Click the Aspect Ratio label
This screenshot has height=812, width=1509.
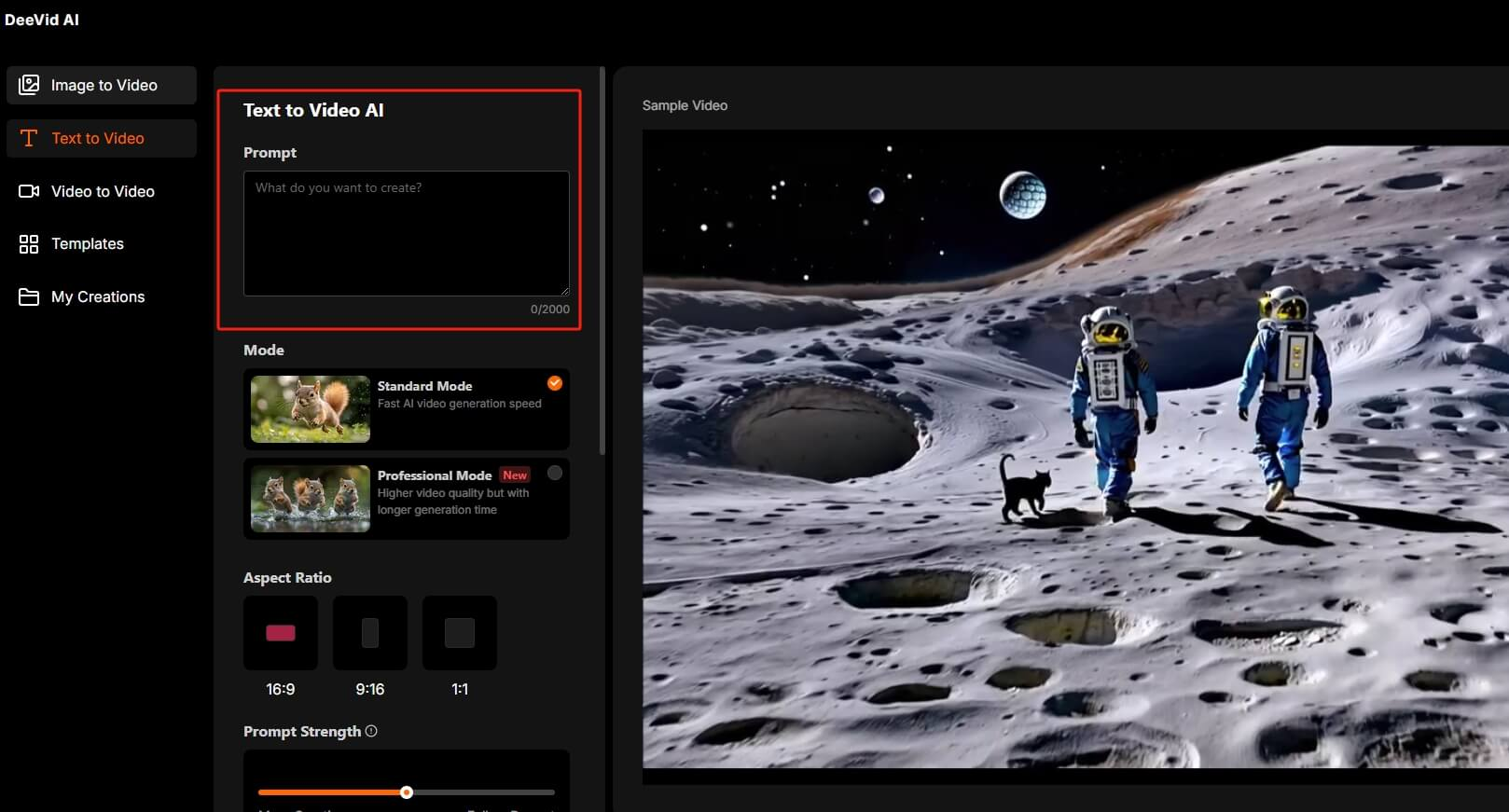click(x=287, y=578)
